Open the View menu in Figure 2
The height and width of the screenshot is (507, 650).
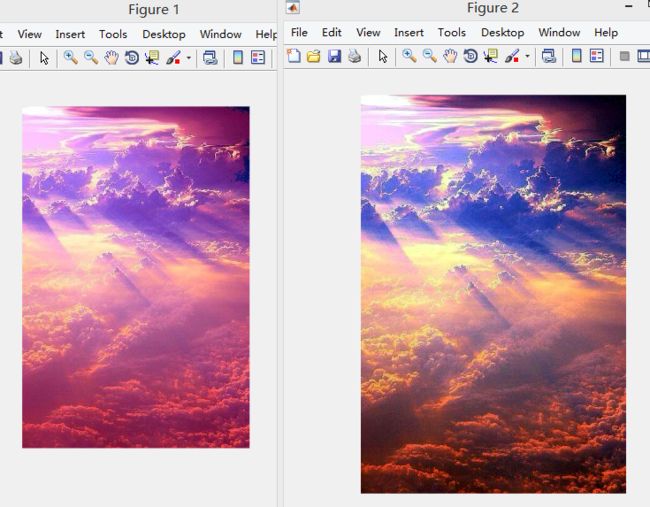tap(368, 32)
